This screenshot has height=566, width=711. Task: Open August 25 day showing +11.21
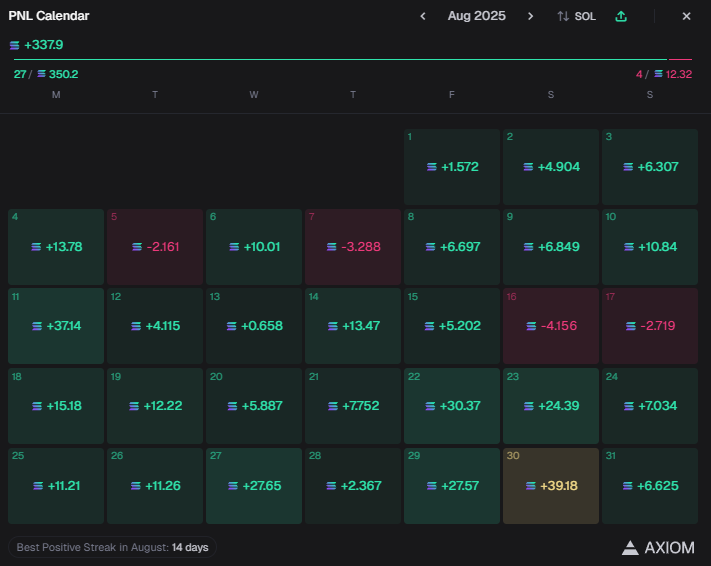tap(56, 486)
